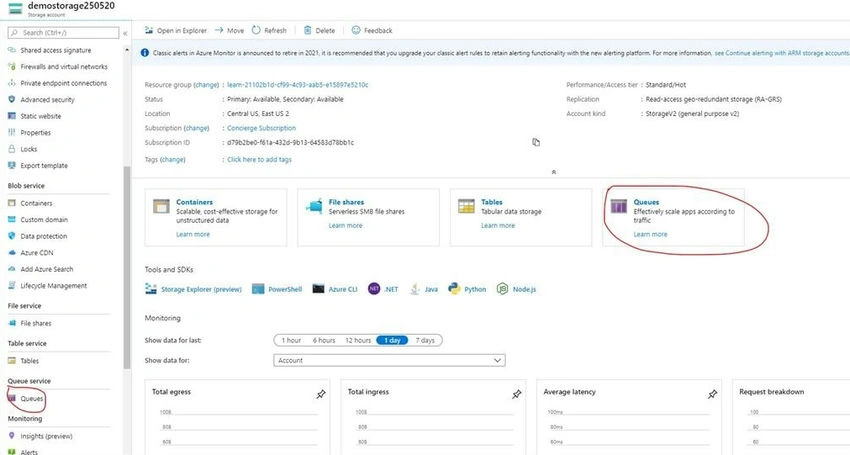Open the Tables tile icon
This screenshot has width=850, height=455.
[x=466, y=206]
